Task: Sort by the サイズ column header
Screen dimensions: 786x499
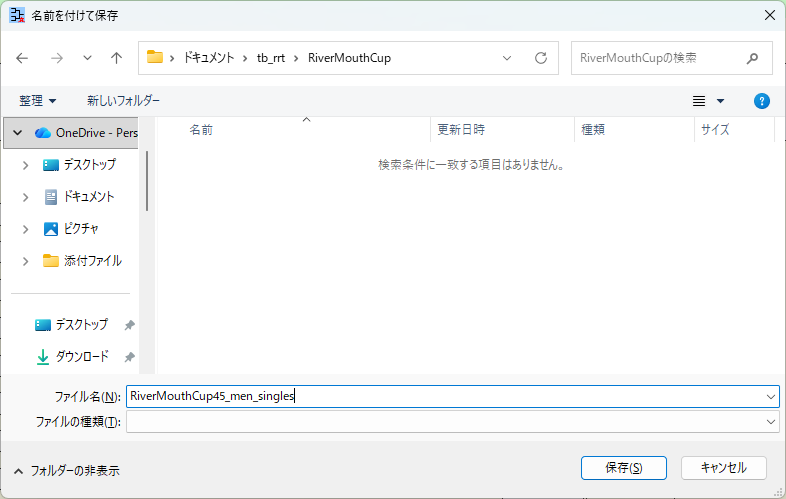Action: [715, 130]
